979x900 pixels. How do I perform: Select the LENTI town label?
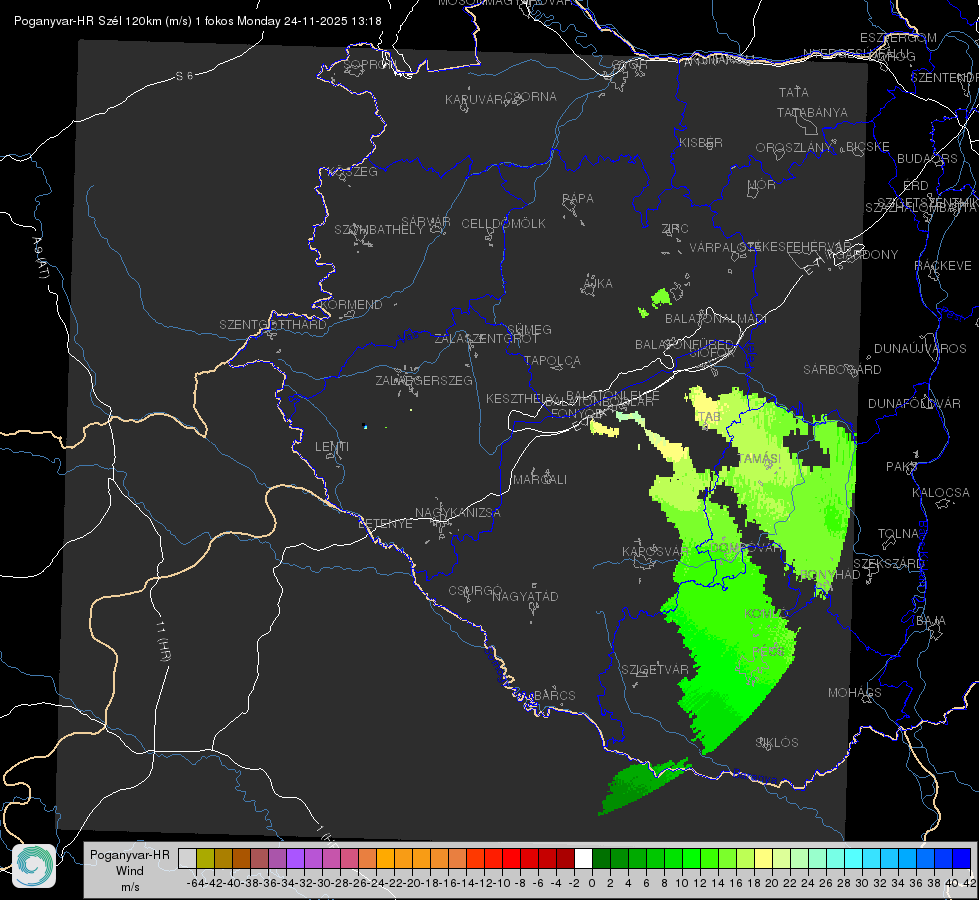332,447
